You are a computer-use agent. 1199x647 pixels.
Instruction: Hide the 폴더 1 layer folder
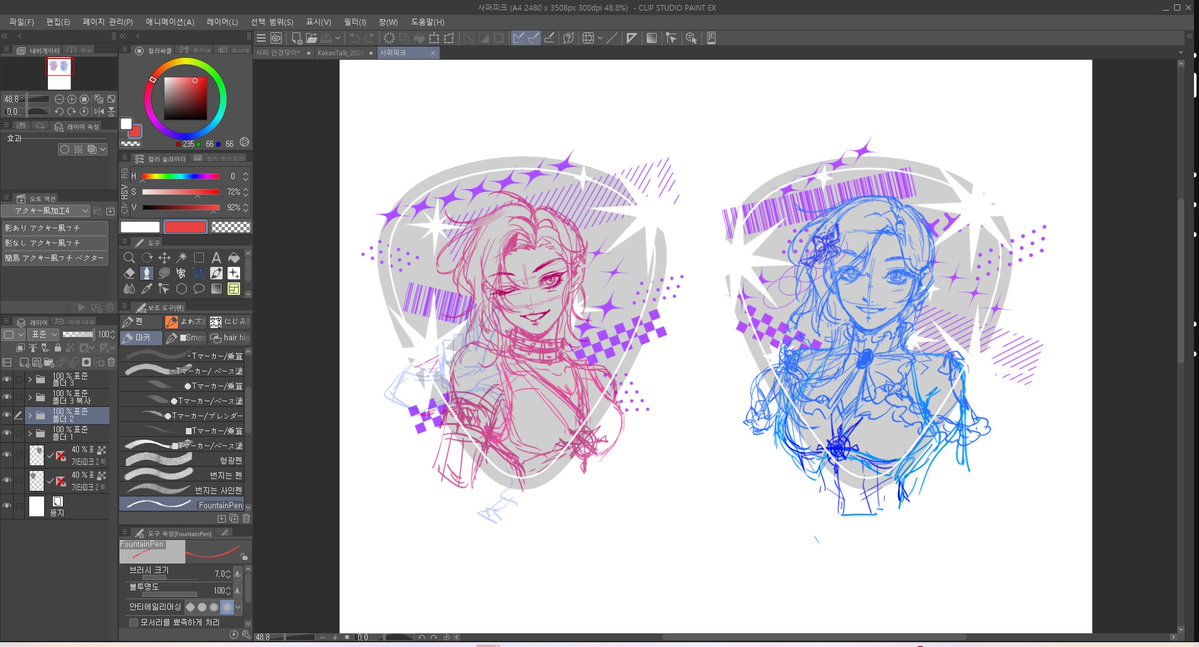[7, 433]
